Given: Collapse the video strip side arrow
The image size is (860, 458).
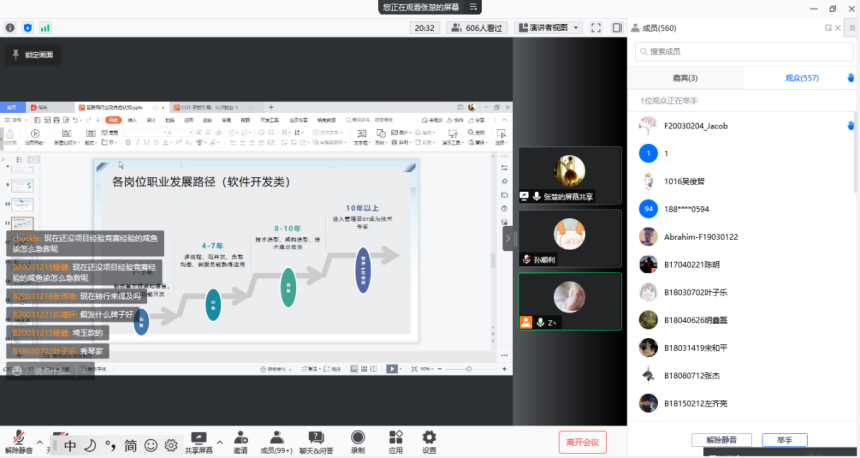Looking at the screenshot, I should coord(507,238).
